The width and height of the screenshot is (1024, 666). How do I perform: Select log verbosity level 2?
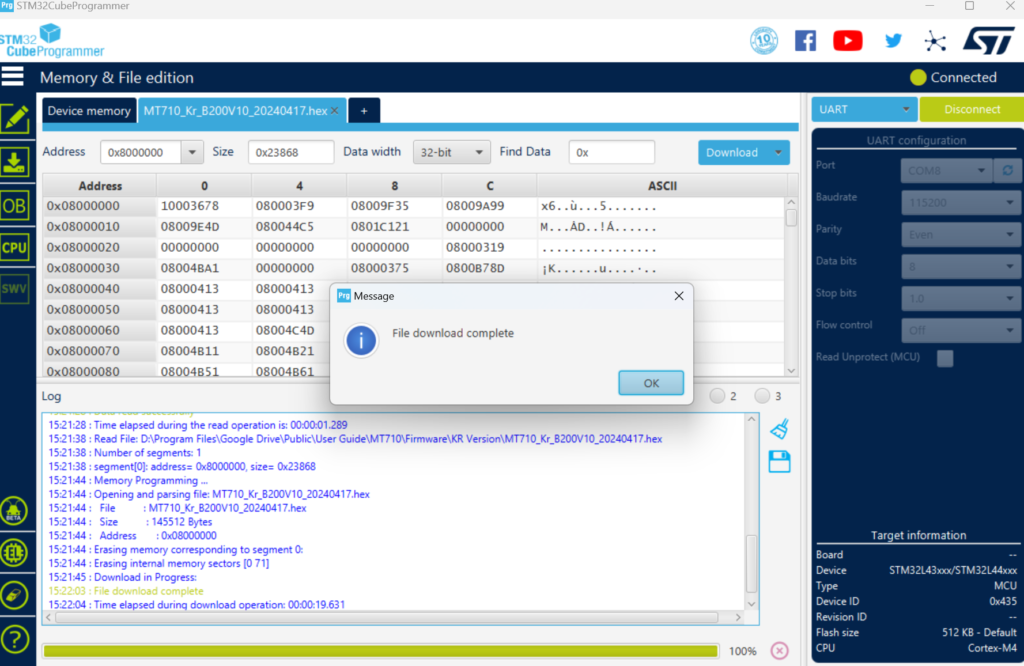tap(718, 396)
